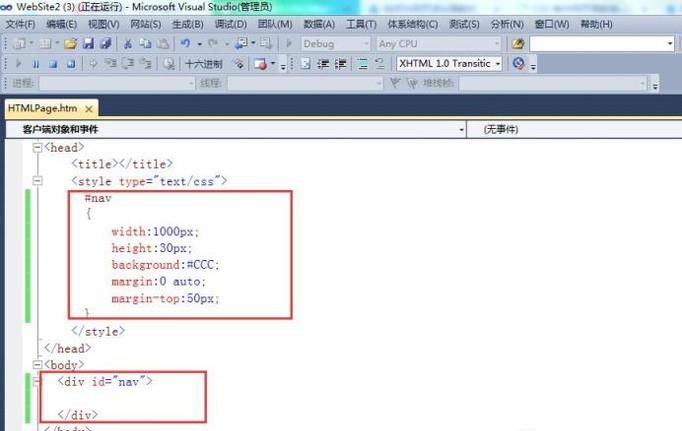The image size is (682, 431).
Task: Collapse the body tag code region
Action: tap(38, 365)
